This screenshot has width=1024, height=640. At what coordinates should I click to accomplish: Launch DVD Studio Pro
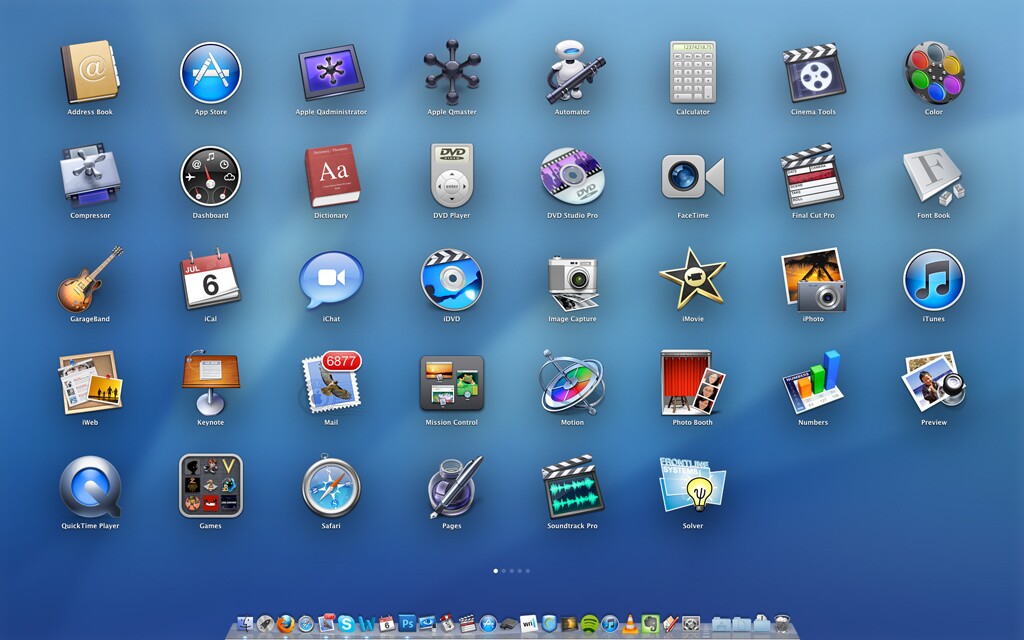pyautogui.click(x=572, y=176)
